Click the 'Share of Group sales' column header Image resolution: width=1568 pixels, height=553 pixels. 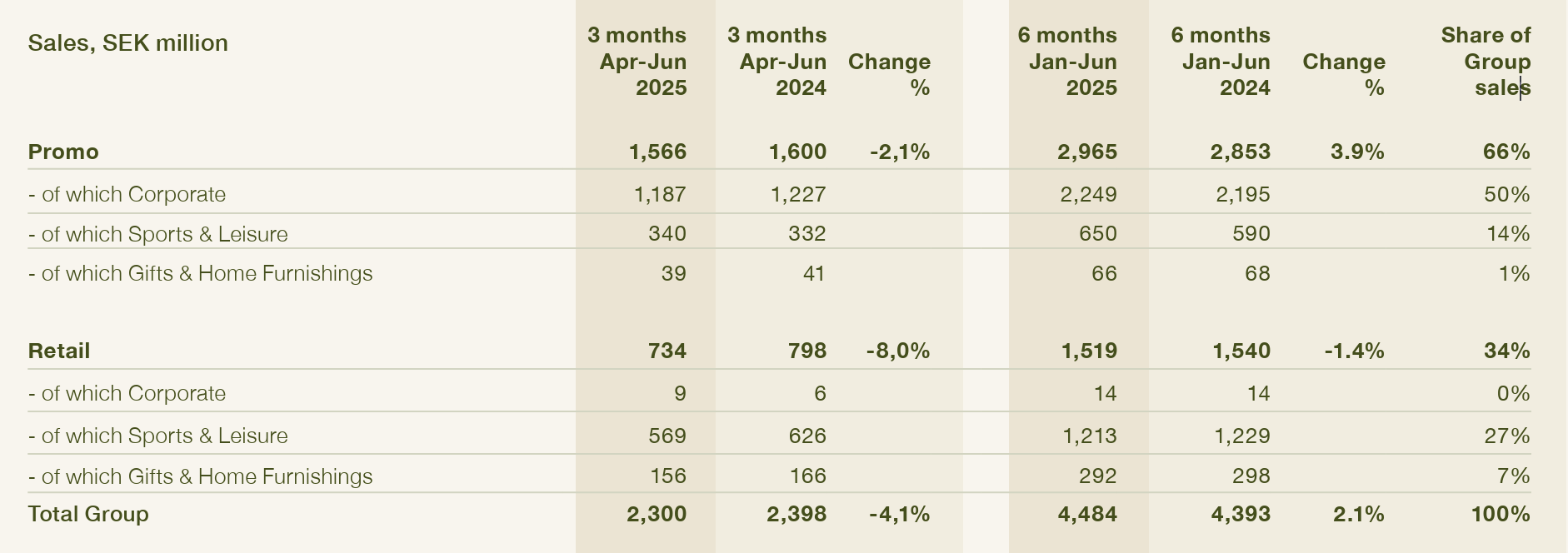(x=1486, y=62)
